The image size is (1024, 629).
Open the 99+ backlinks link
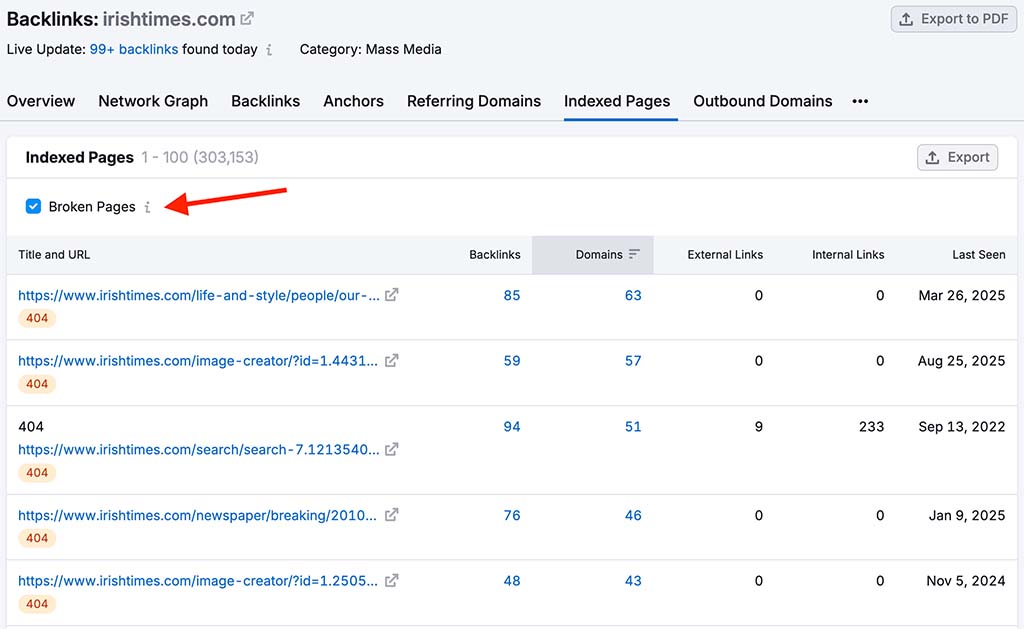click(x=133, y=50)
